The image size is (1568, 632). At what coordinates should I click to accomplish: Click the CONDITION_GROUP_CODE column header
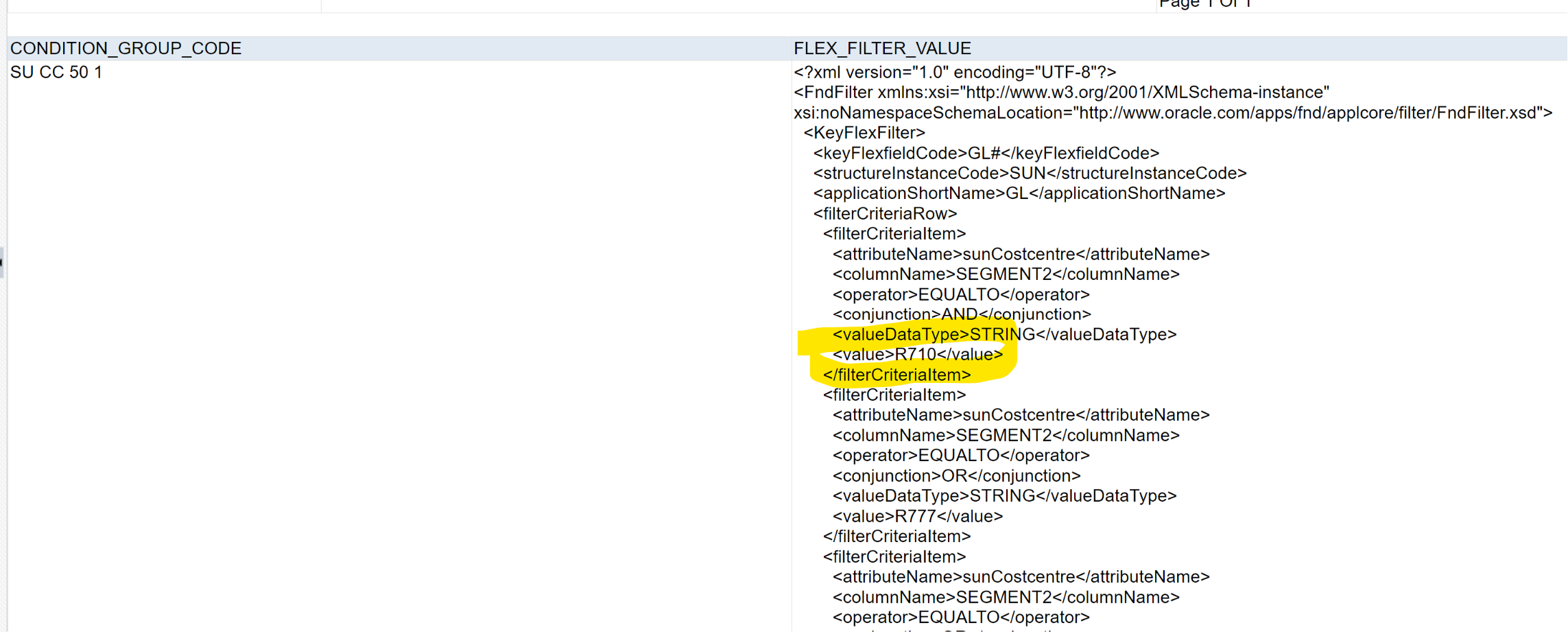pos(126,48)
